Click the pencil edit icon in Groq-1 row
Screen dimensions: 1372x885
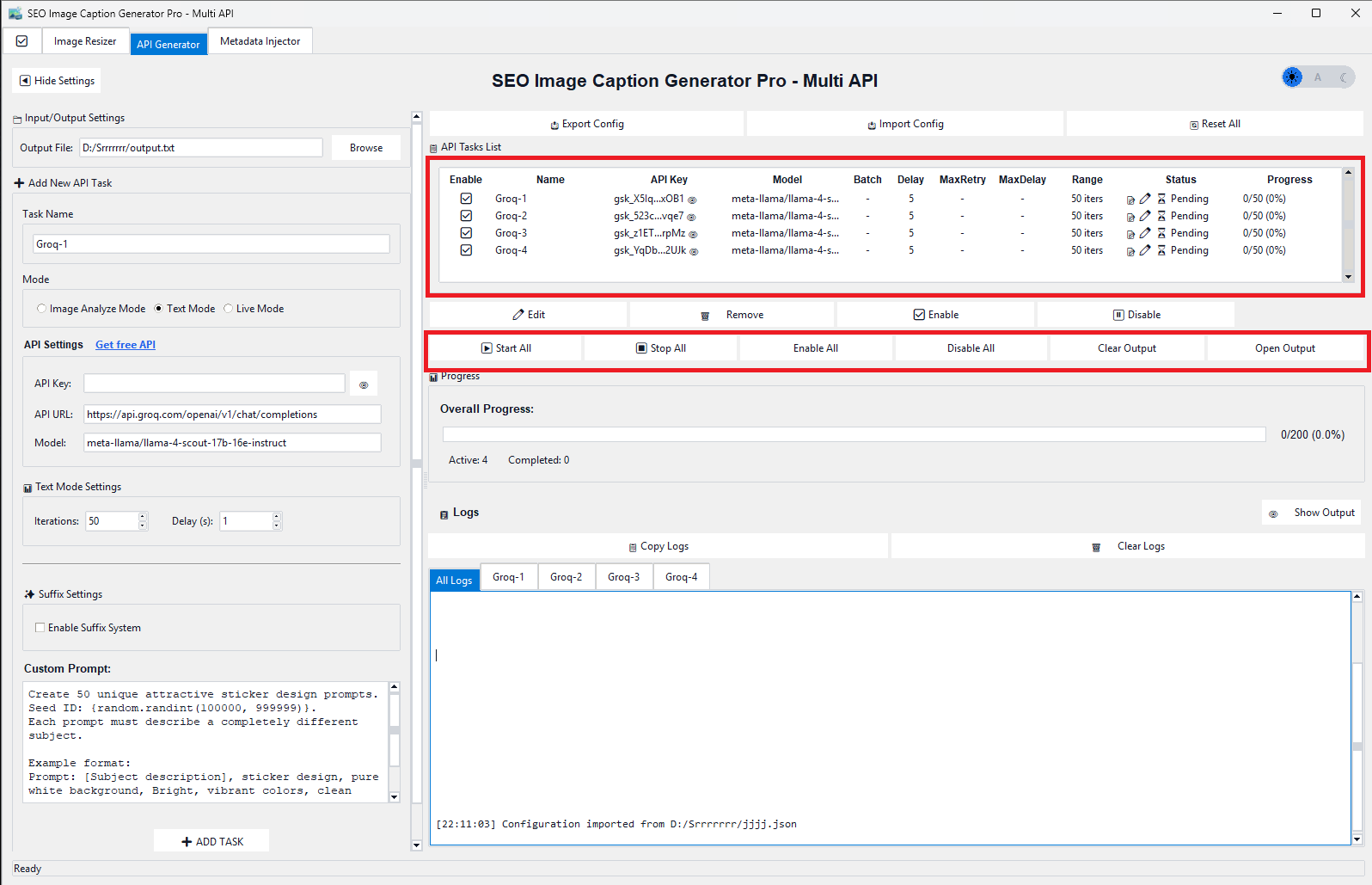coord(1145,199)
